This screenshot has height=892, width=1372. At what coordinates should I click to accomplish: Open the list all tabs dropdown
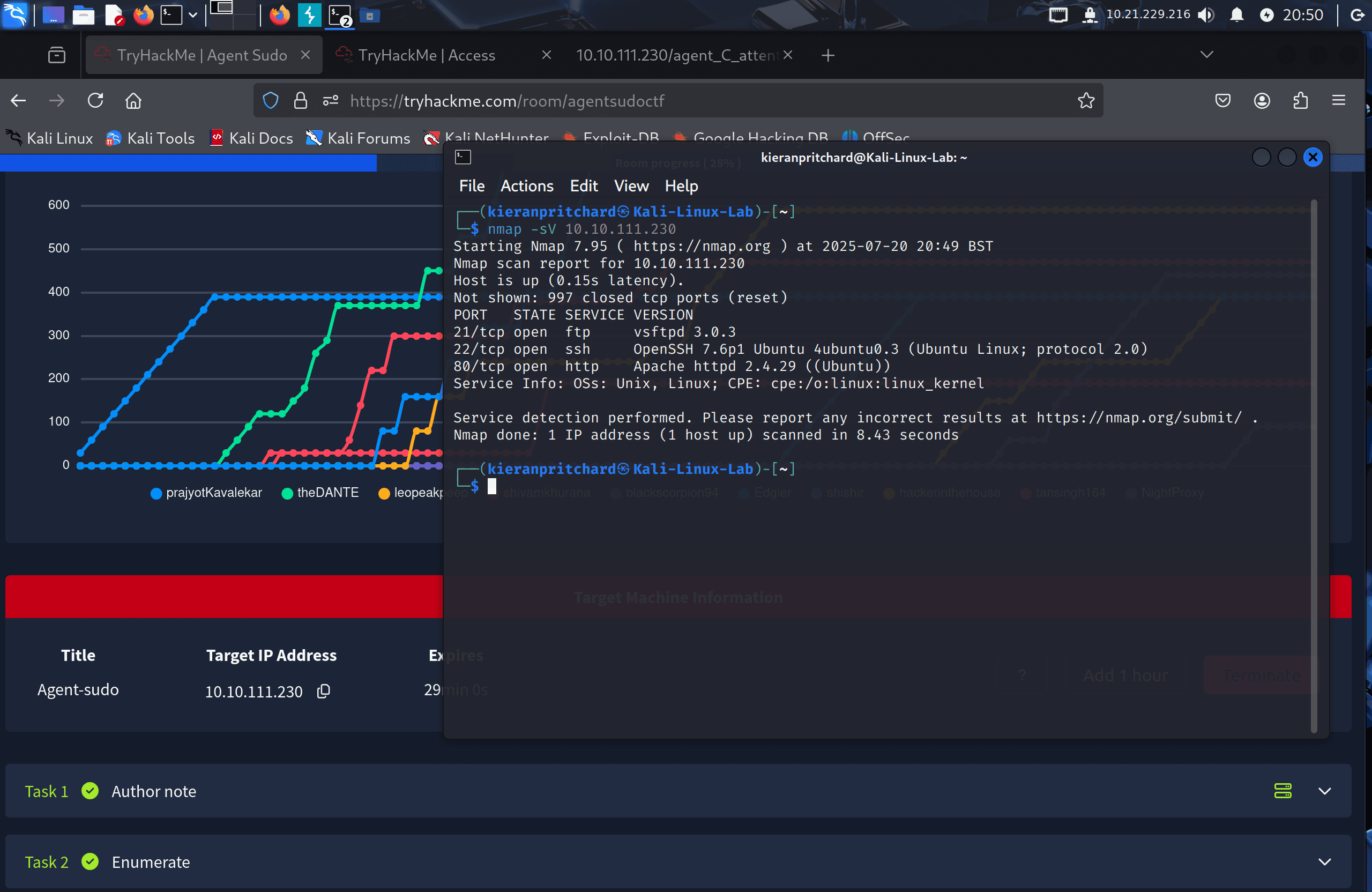point(1206,55)
